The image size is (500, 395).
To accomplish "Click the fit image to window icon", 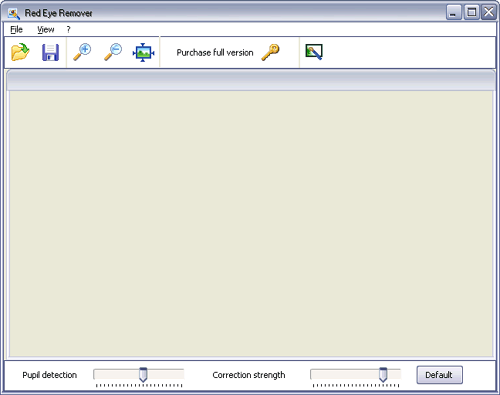I will [x=143, y=52].
